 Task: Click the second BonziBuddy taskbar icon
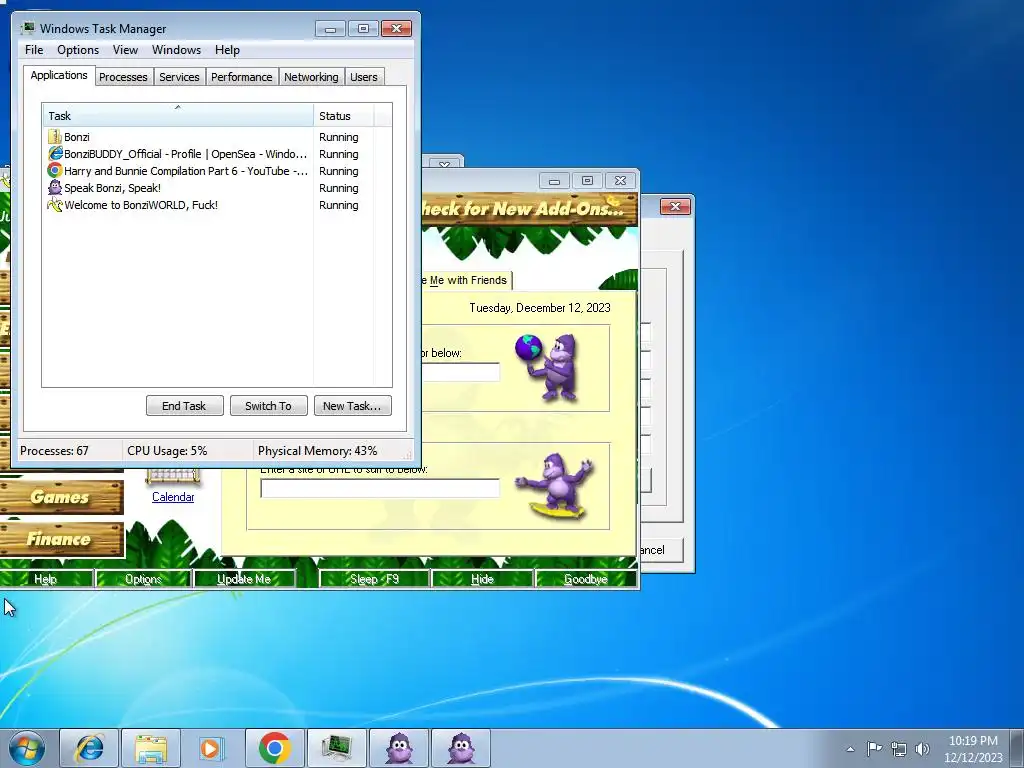(461, 748)
